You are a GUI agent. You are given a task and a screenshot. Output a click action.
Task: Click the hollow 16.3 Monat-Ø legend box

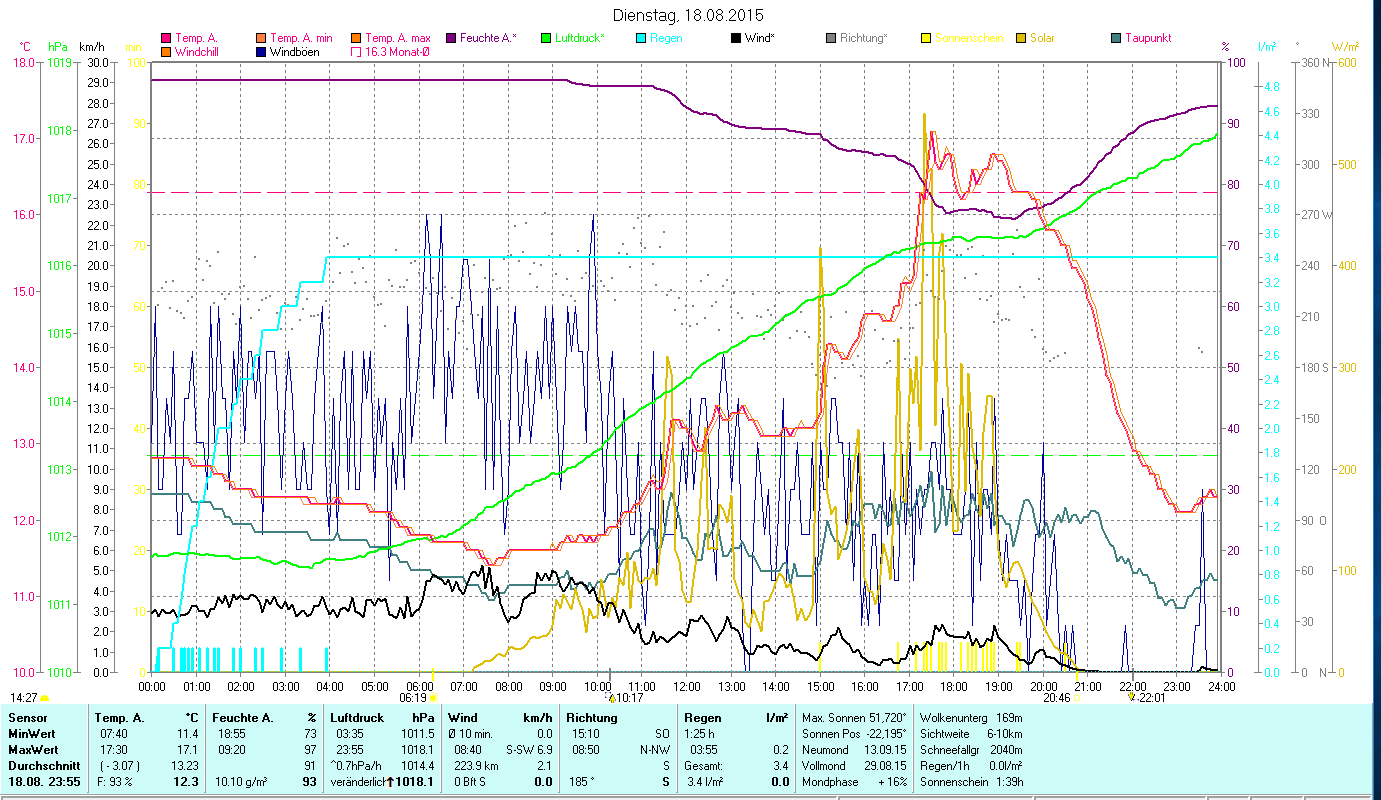356,51
